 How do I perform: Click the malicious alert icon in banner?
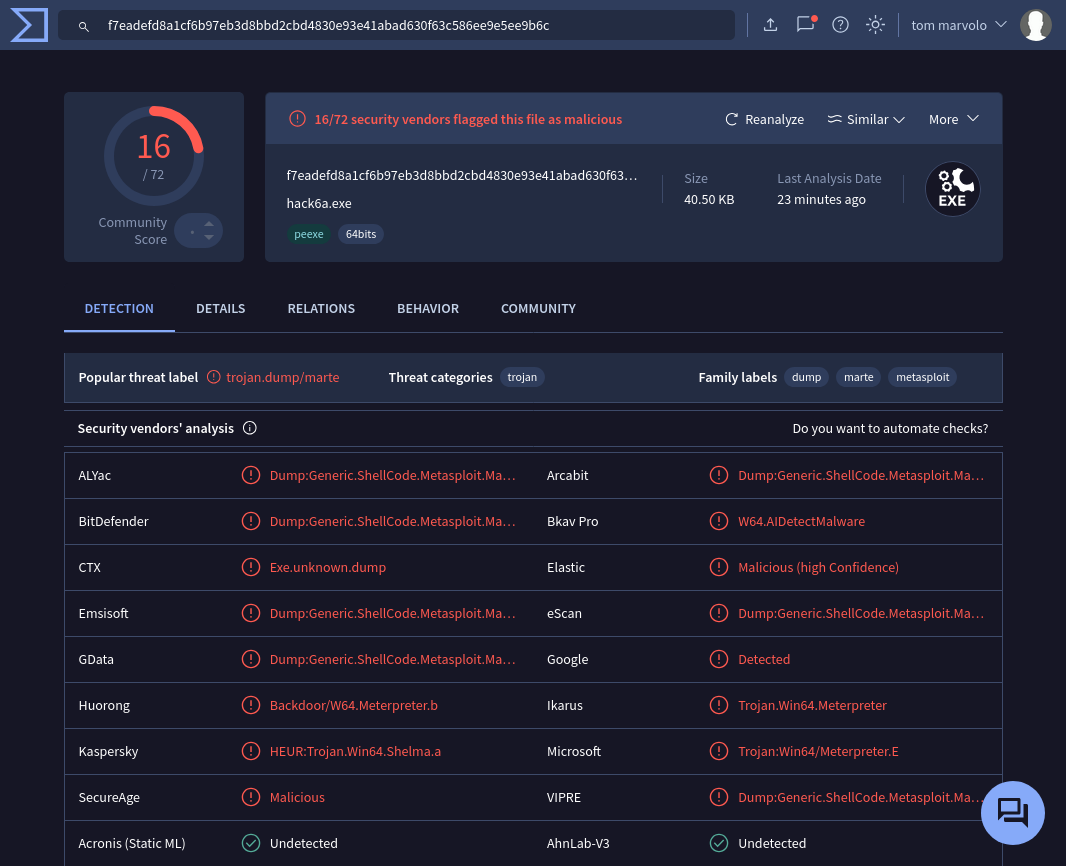pos(297,119)
